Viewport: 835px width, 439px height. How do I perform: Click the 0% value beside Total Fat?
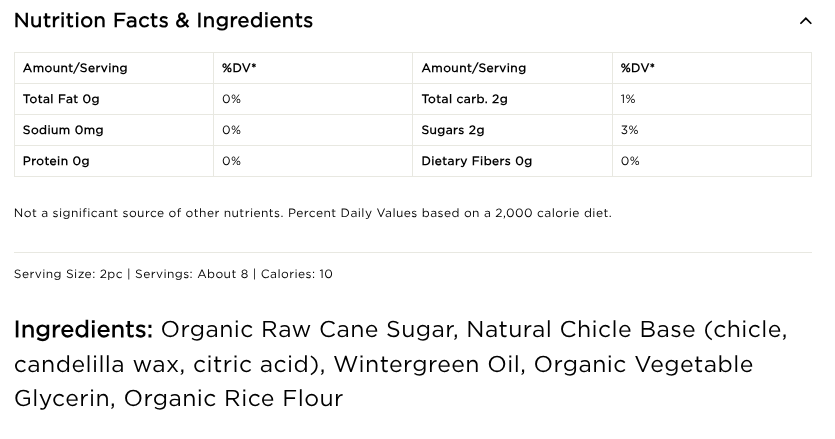coord(231,99)
